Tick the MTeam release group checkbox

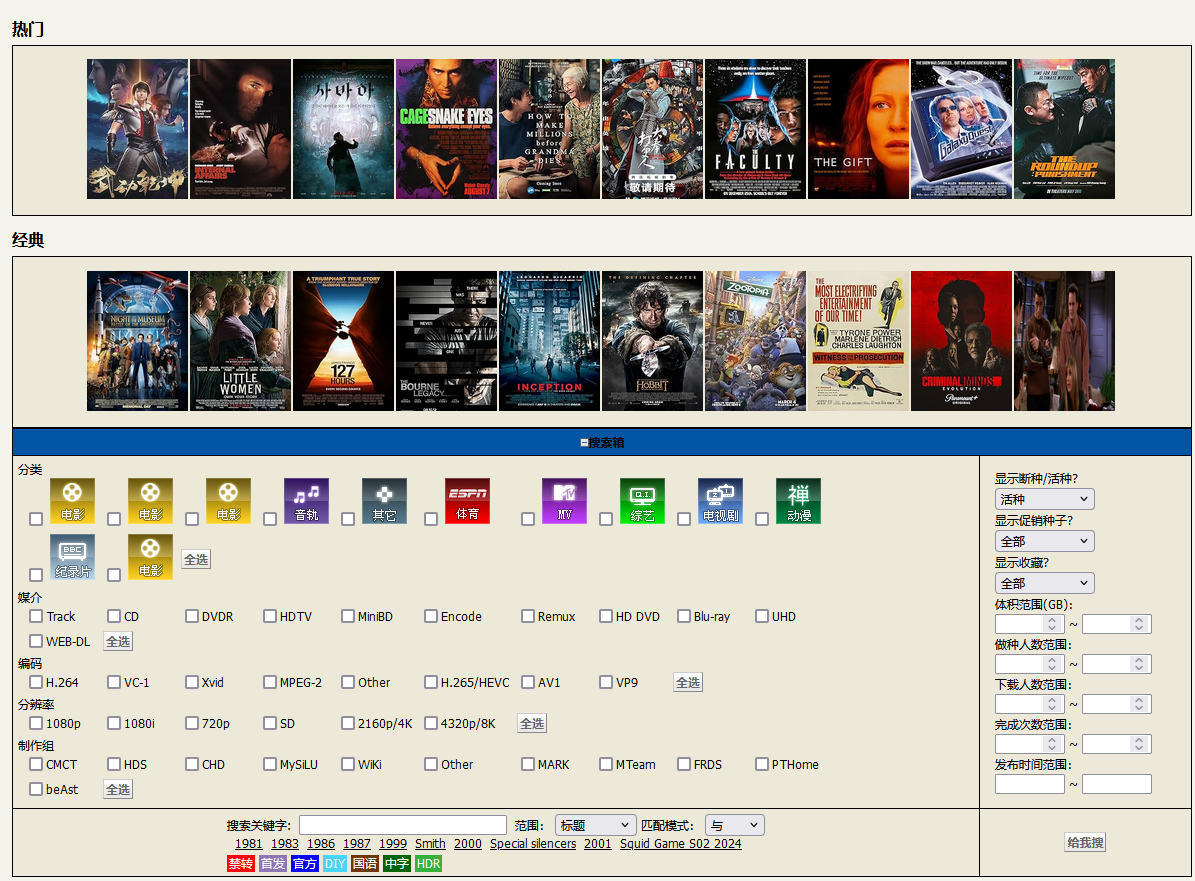(x=606, y=764)
